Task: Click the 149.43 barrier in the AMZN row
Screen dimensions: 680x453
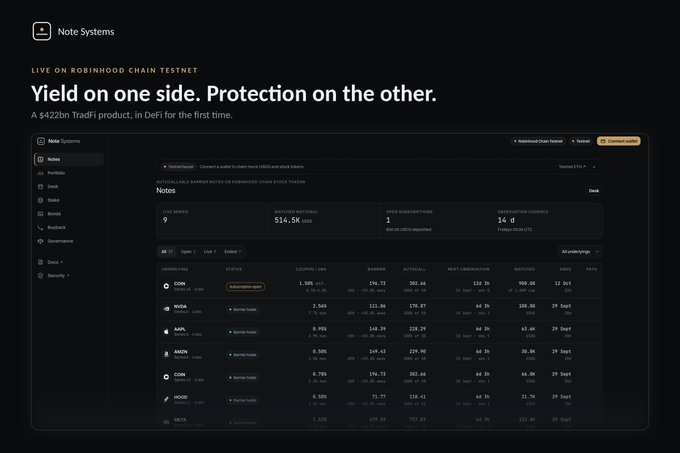Action: click(377, 352)
